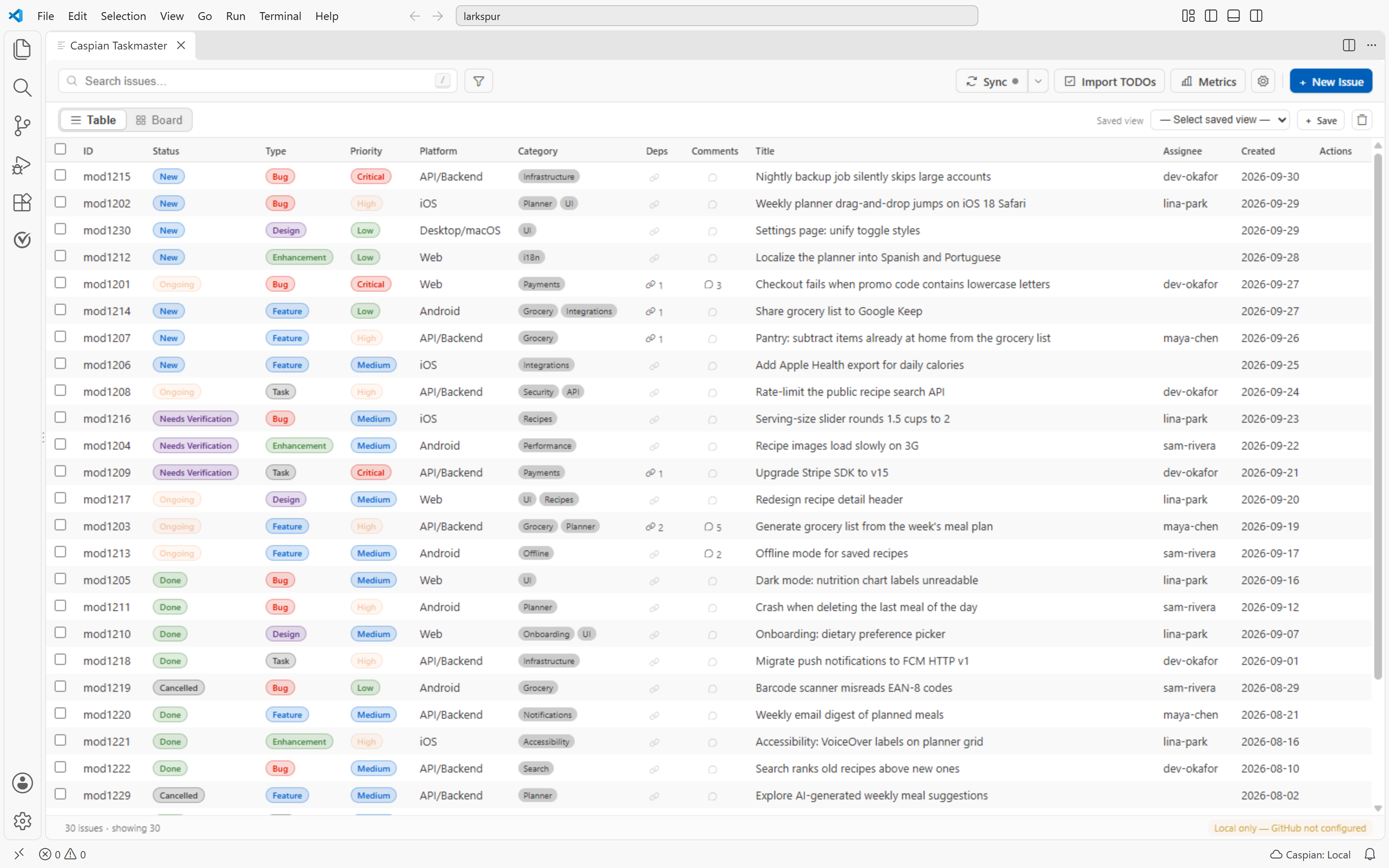Switch to the Table view

[x=93, y=120]
